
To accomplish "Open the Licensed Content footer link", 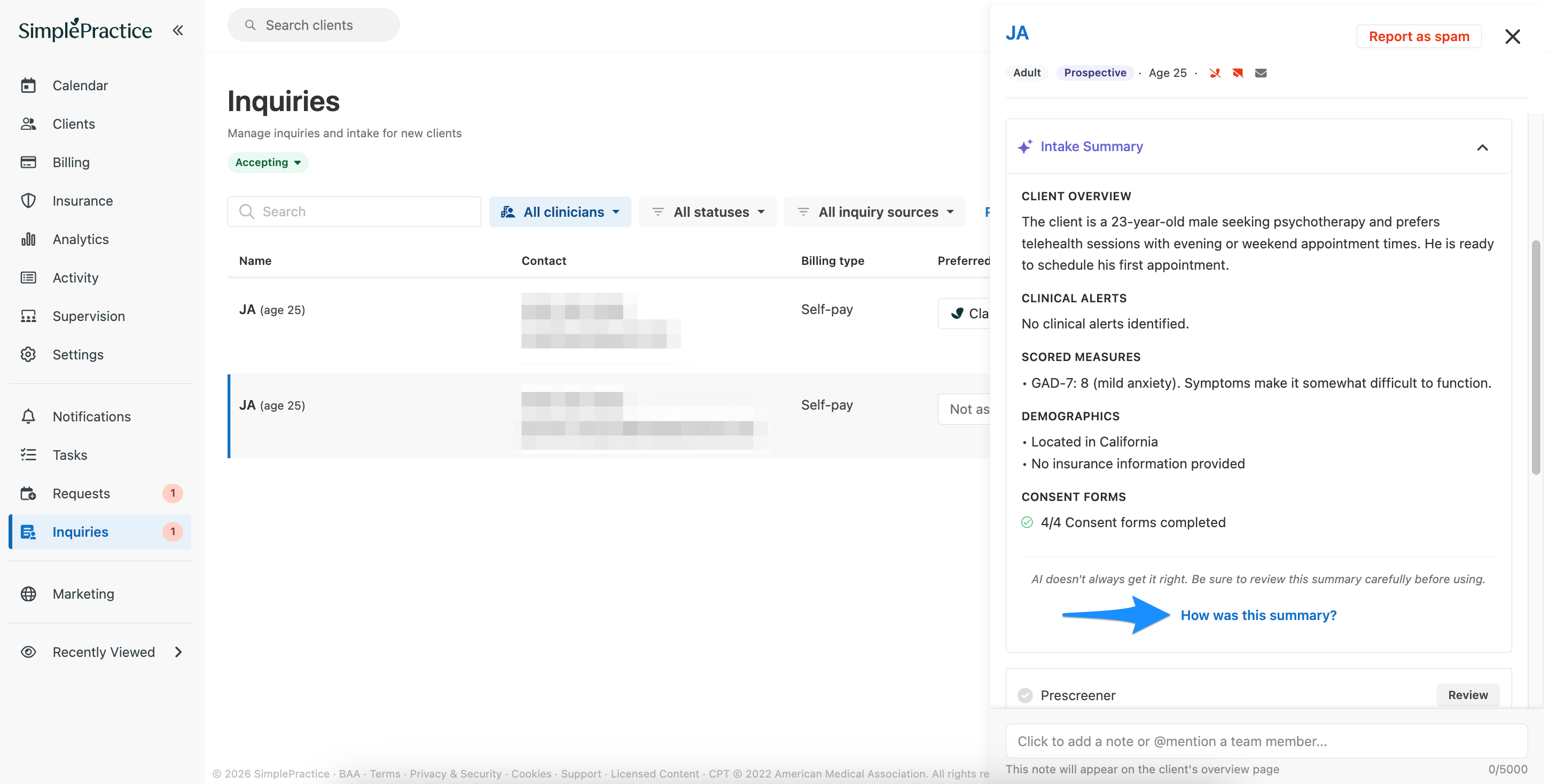I will click(655, 774).
